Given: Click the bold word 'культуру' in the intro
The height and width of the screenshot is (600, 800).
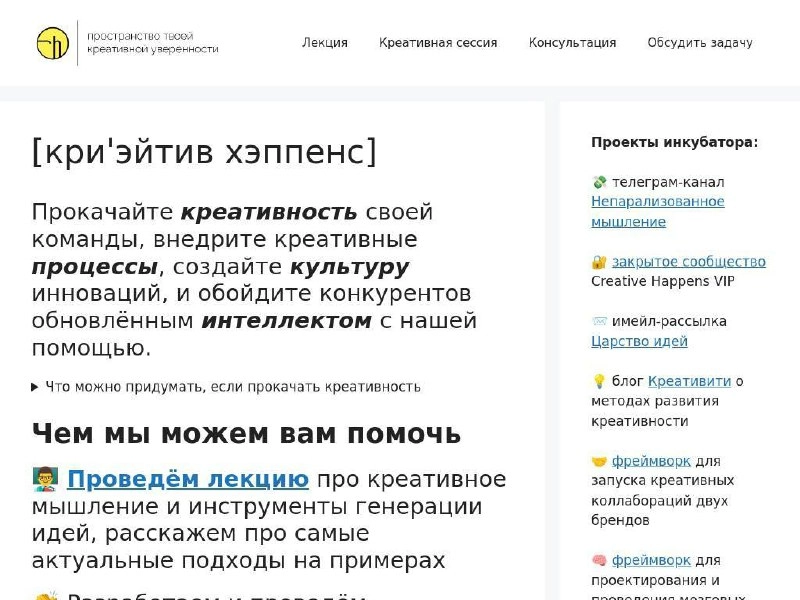Looking at the screenshot, I should (x=350, y=267).
